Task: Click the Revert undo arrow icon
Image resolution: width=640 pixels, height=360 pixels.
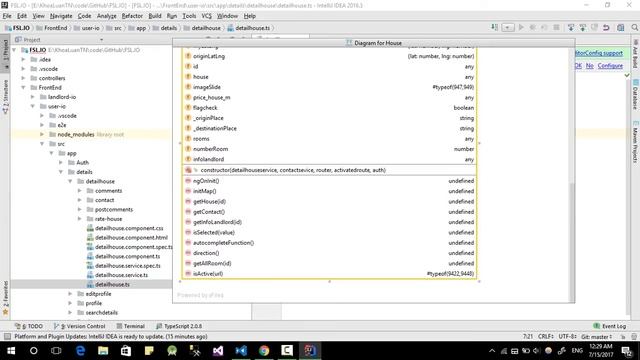Action: (606, 27)
